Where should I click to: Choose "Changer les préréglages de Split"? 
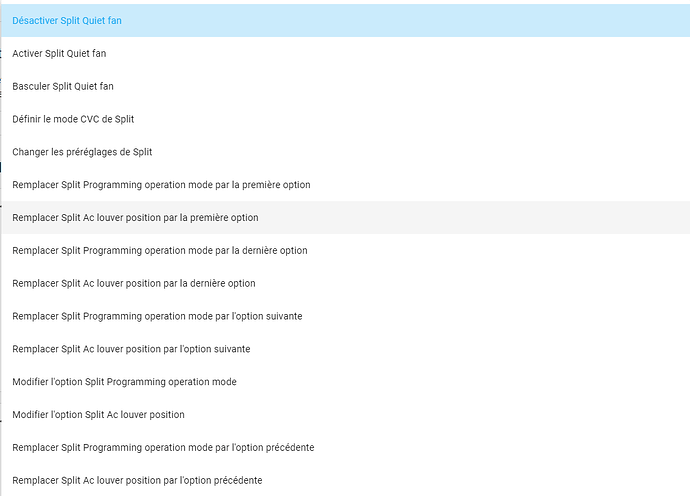click(x=82, y=152)
